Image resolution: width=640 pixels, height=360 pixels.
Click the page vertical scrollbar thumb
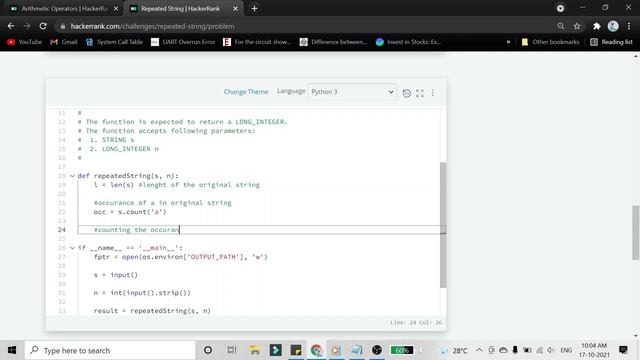tap(636, 233)
